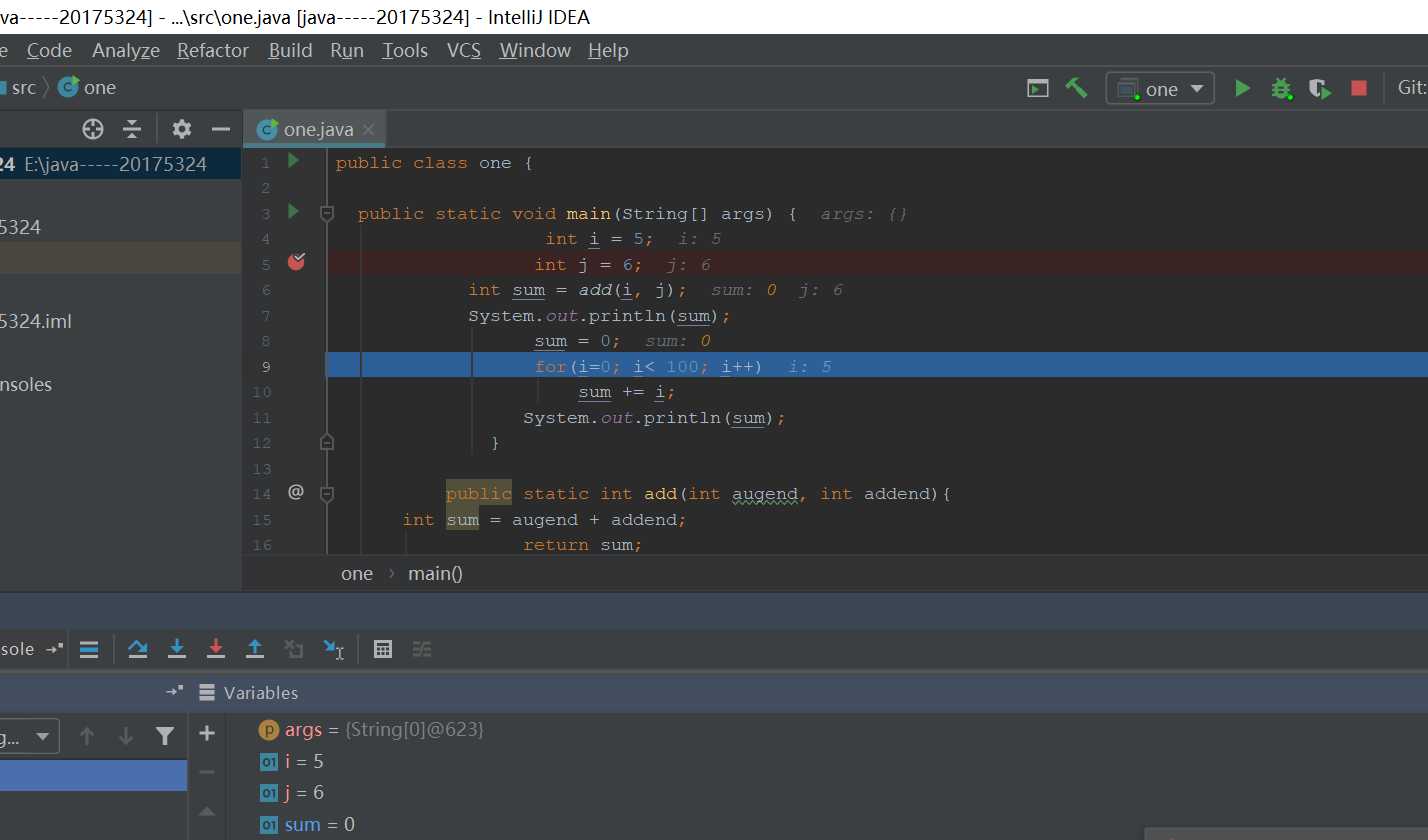Run main method from gutter arrow on line 3
The image size is (1428, 840).
(x=293, y=211)
